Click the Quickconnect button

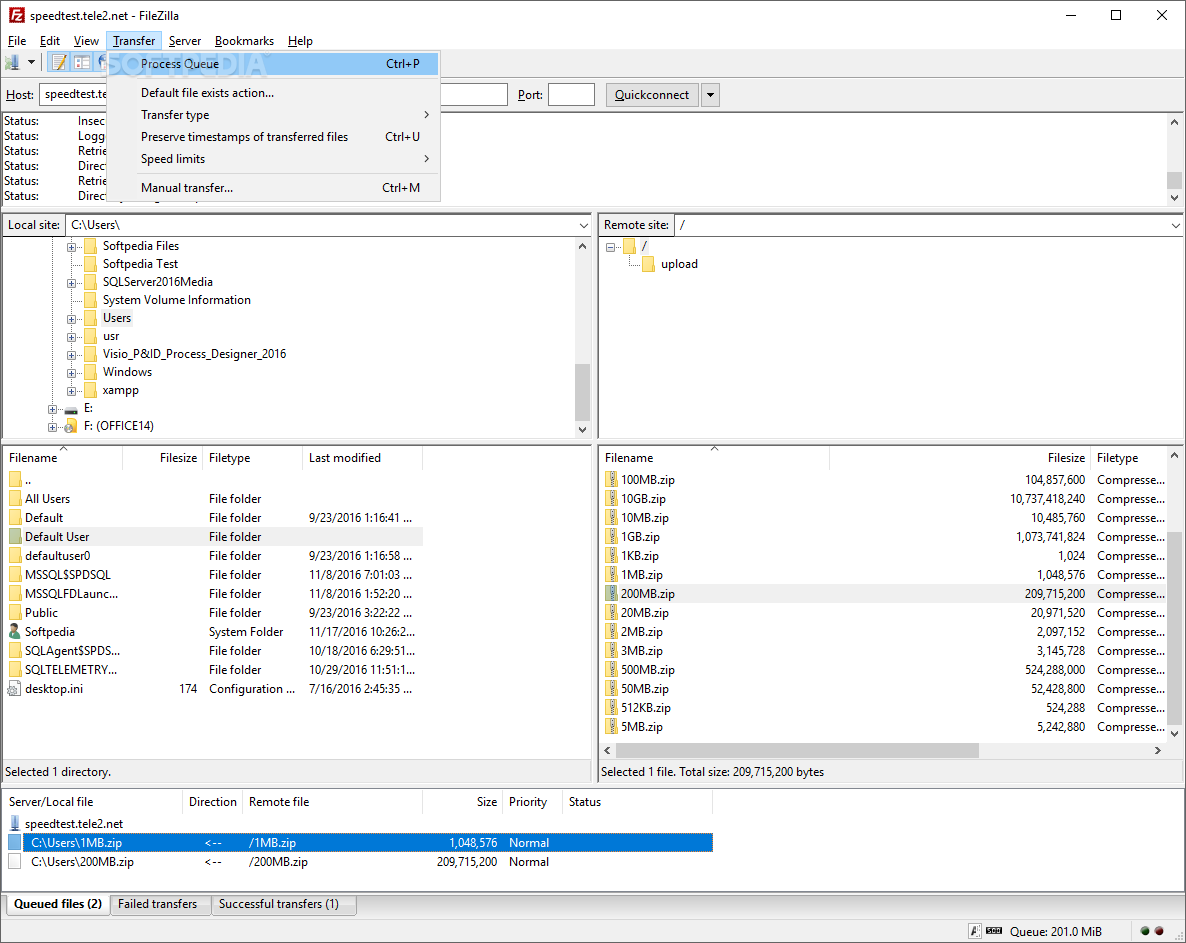pyautogui.click(x=651, y=95)
